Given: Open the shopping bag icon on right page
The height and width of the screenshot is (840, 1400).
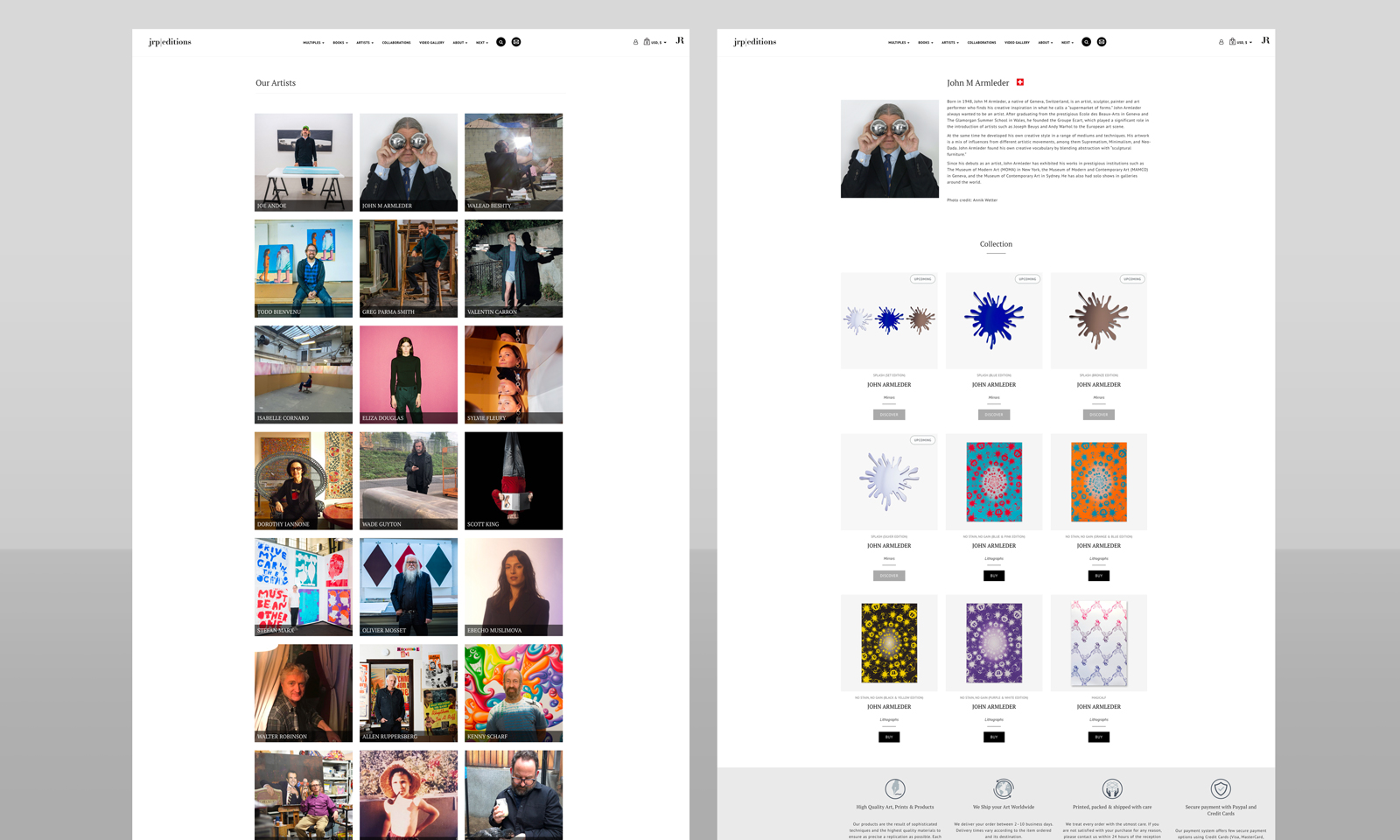Looking at the screenshot, I should click(x=1232, y=41).
